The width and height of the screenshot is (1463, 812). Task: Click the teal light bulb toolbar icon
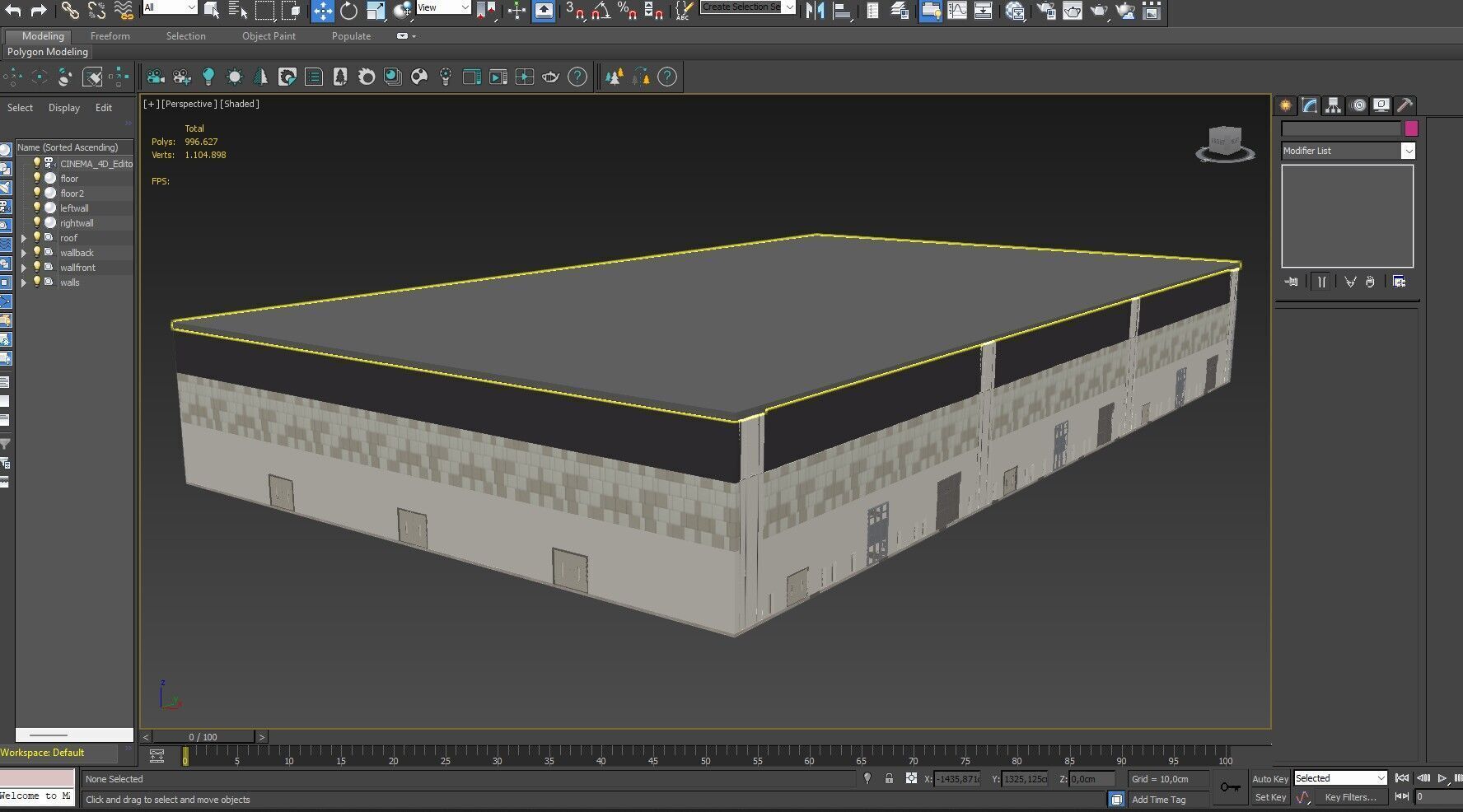(x=208, y=77)
